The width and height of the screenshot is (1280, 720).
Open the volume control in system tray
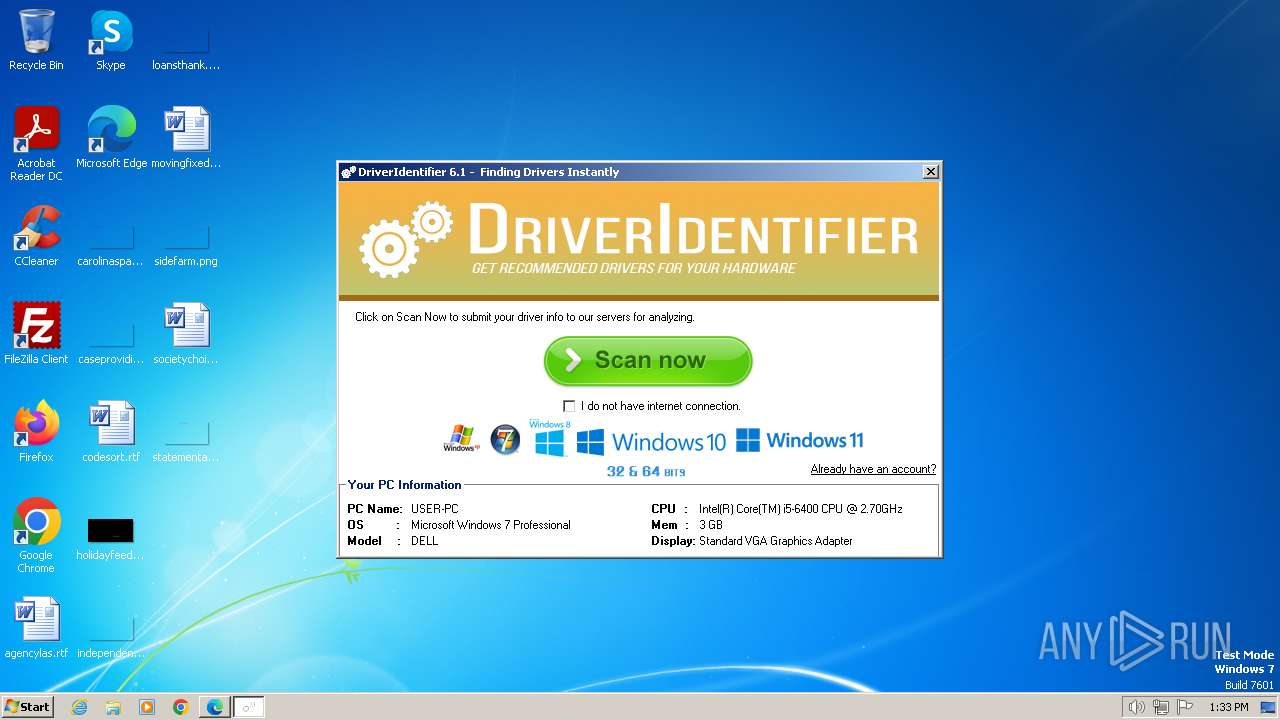(1136, 707)
